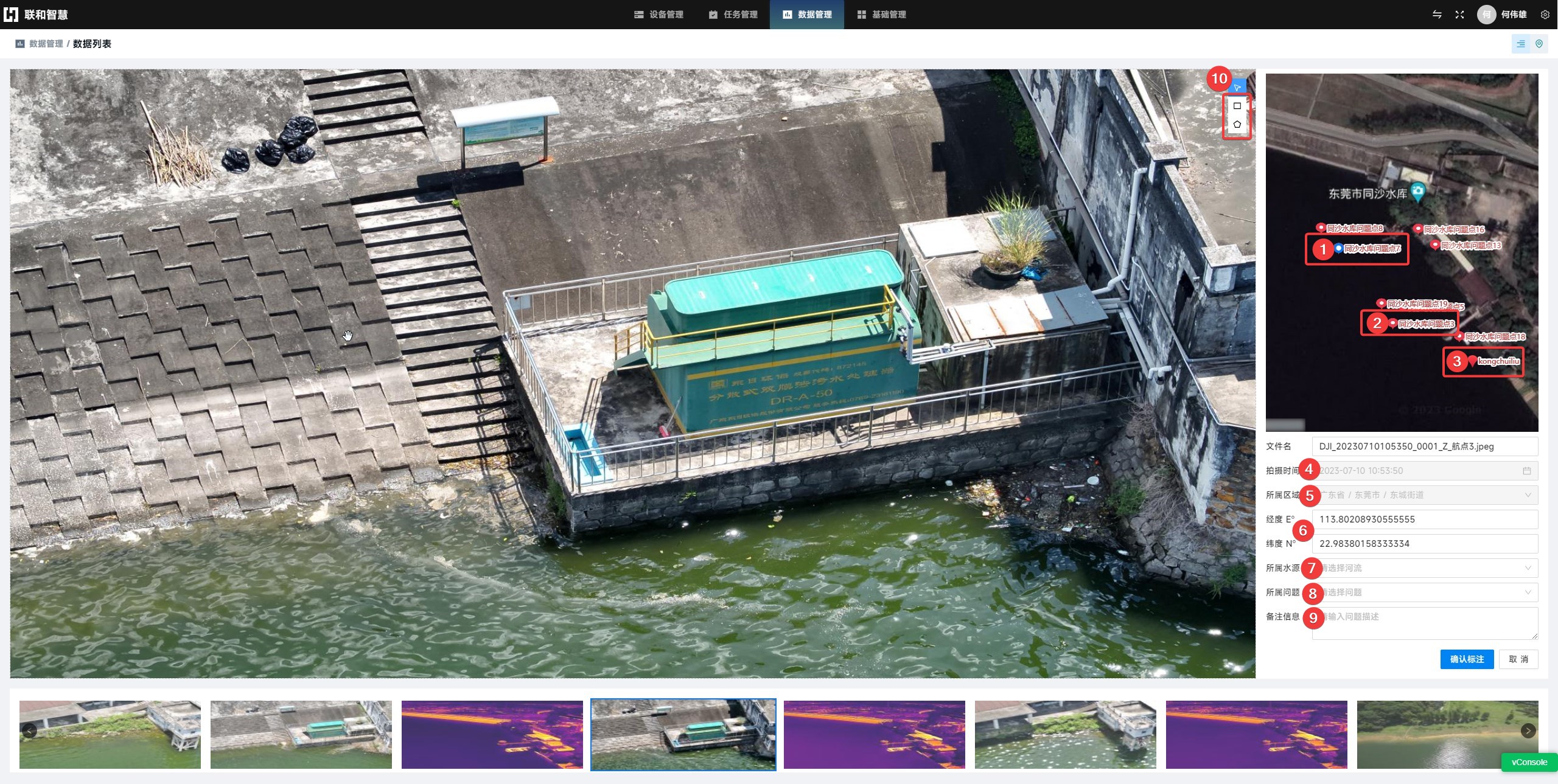Click the 经度 E° input field
1558x784 pixels.
tap(1425, 519)
